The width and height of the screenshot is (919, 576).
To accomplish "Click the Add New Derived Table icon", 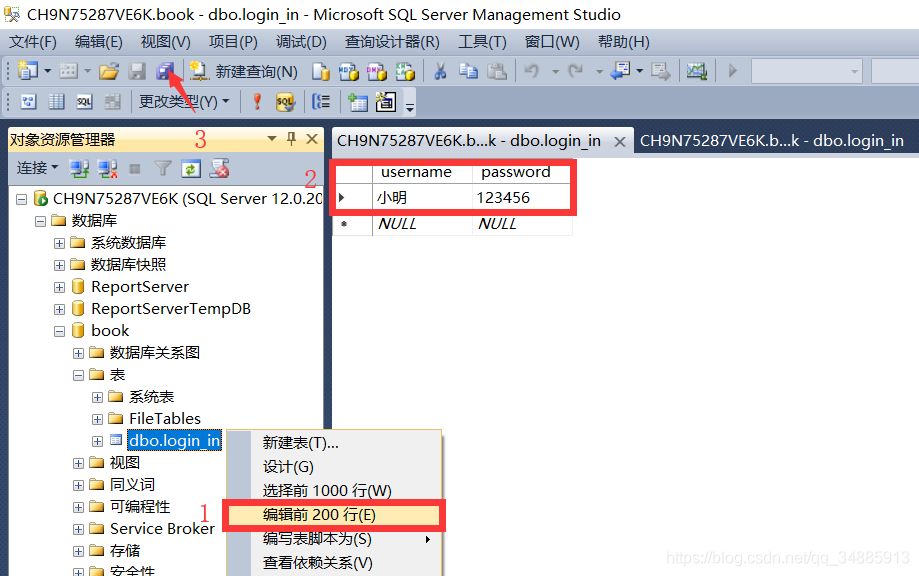I will pos(386,102).
